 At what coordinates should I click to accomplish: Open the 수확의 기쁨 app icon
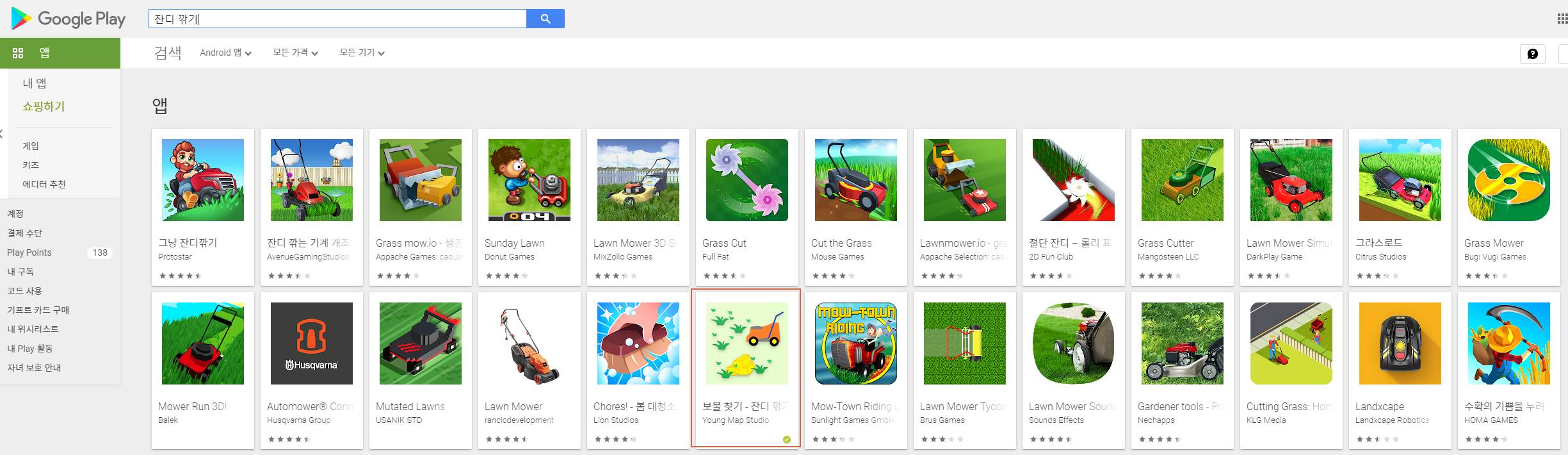[x=1509, y=343]
